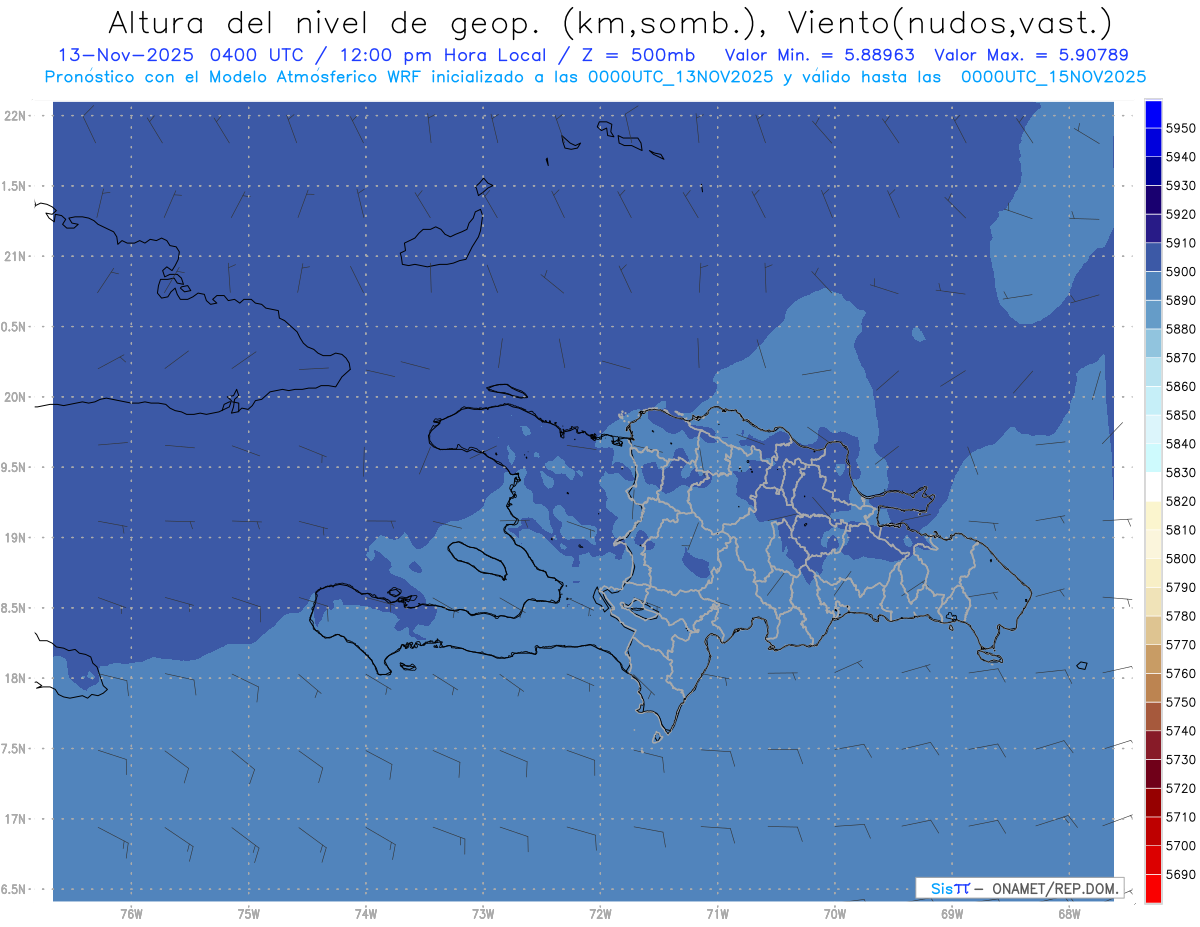Click the '20N' latitude label
Image resolution: width=1200 pixels, height=927 pixels.
(16, 397)
